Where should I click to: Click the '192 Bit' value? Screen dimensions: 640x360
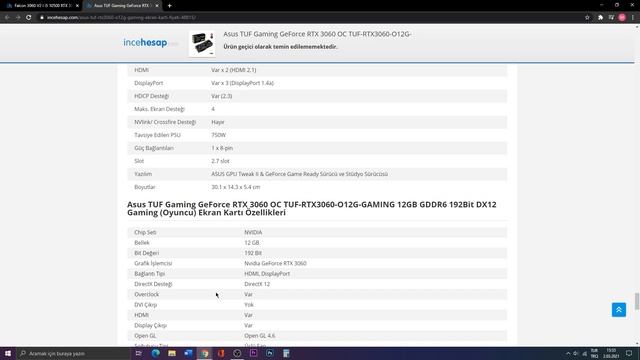(x=253, y=253)
